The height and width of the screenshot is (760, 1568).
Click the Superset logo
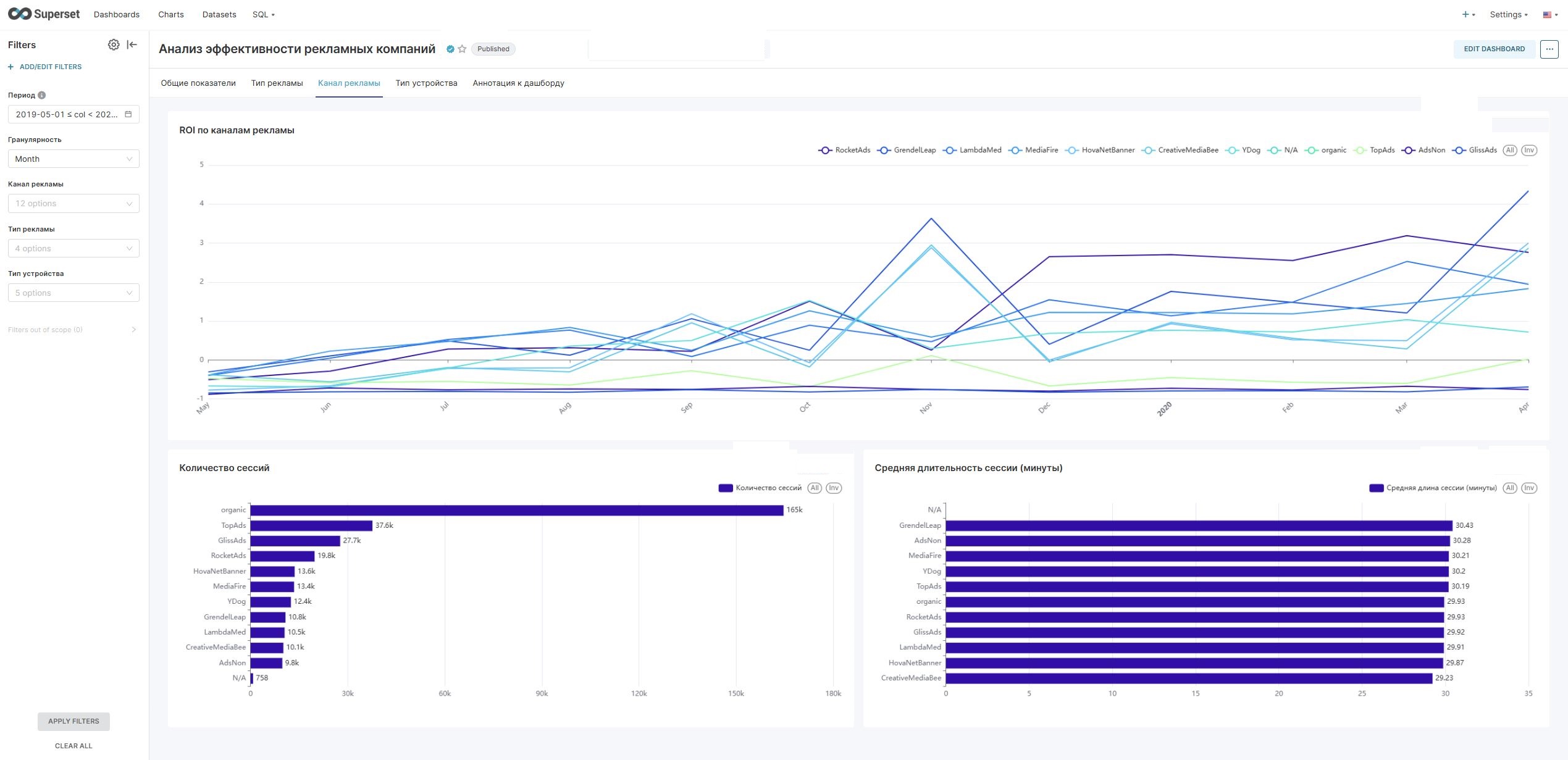click(x=44, y=14)
